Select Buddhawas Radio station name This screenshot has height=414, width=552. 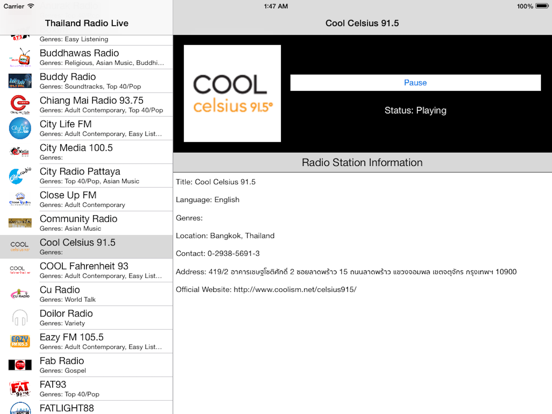[x=79, y=53]
